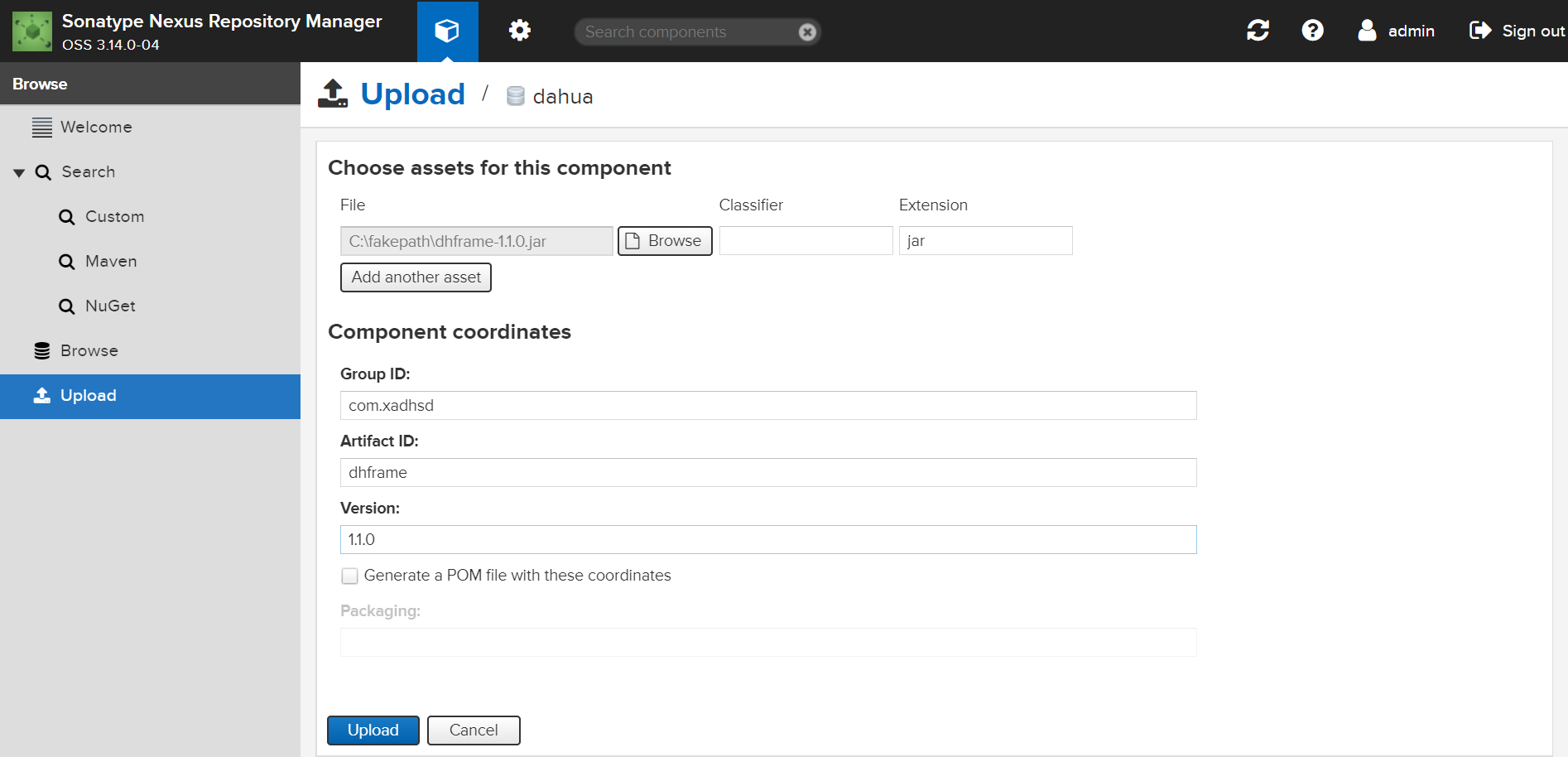Click the Browse sidebar header

150,84
